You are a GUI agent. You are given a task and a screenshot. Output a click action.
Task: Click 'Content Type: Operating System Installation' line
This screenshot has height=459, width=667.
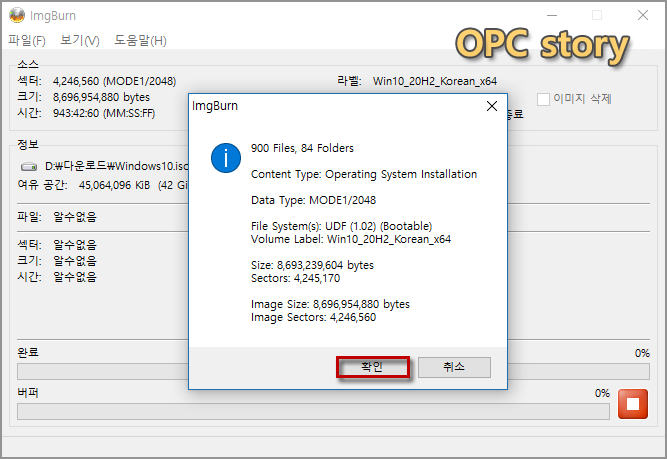coord(364,174)
